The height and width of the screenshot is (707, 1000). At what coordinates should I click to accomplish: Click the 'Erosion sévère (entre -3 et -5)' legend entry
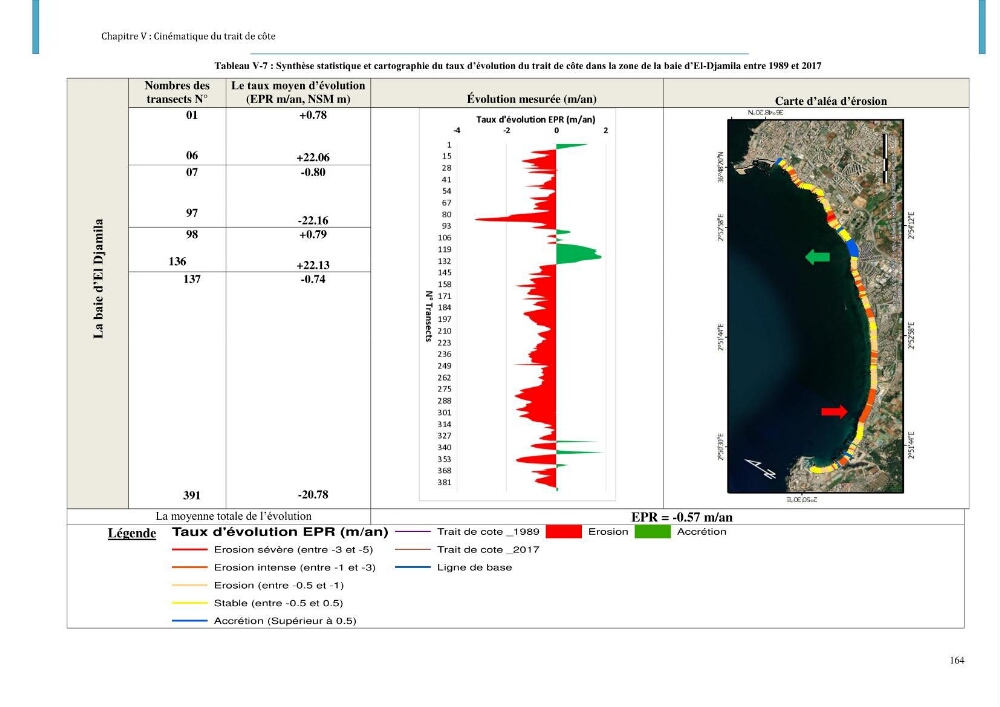click(272, 550)
